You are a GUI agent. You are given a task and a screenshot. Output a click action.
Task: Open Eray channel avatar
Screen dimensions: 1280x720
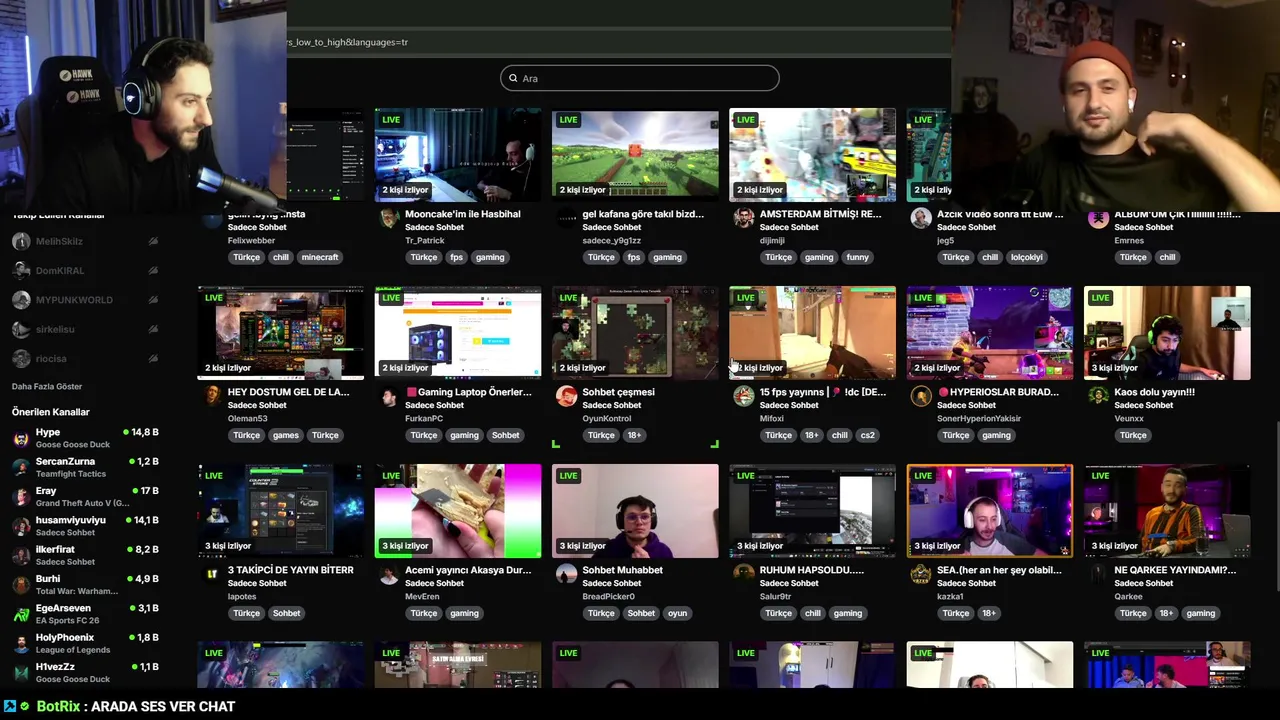21,497
